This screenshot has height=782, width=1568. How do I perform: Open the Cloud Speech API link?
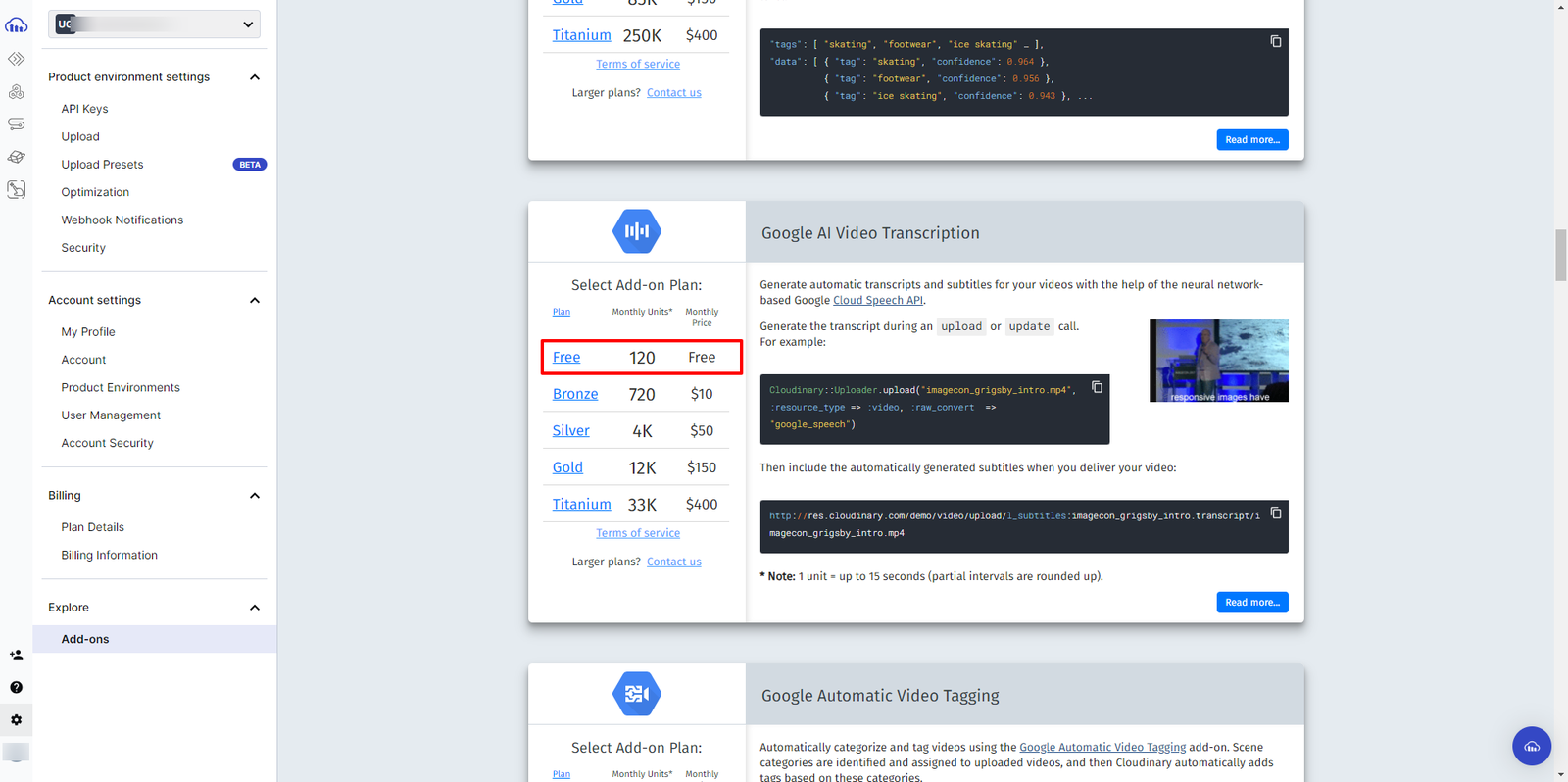point(878,301)
